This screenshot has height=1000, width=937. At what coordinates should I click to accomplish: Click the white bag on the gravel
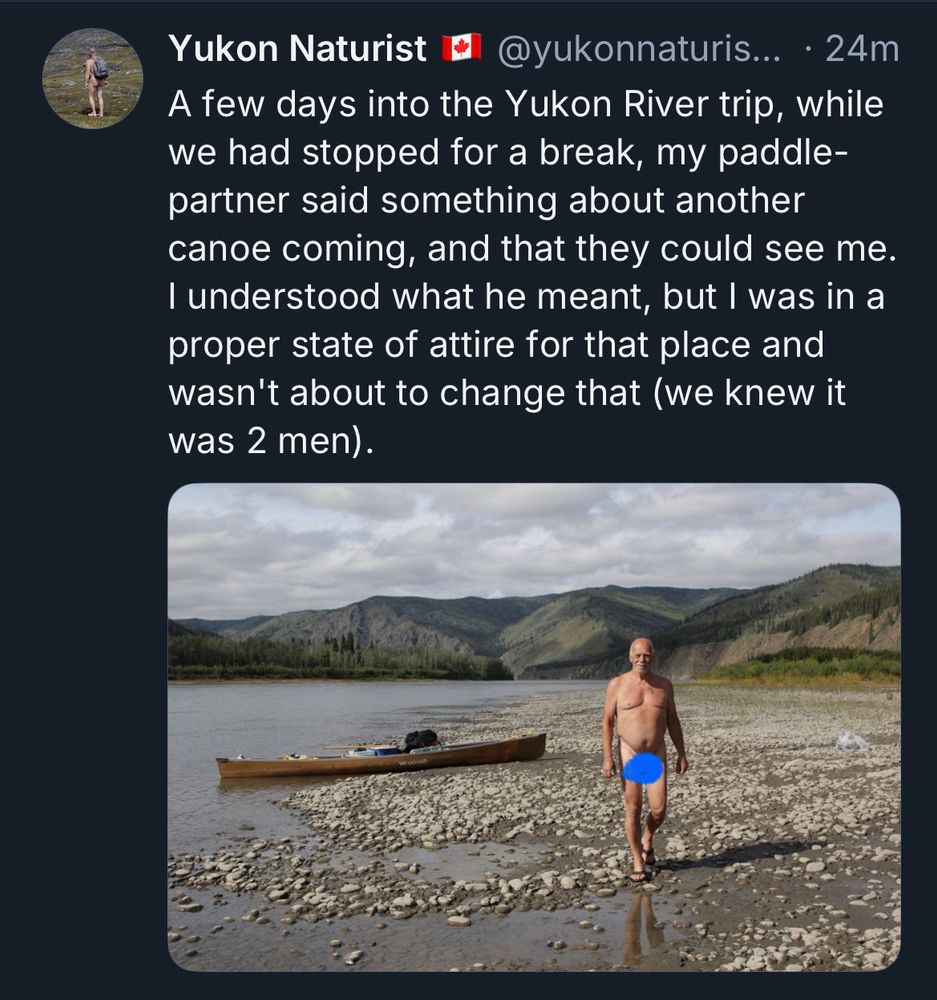[x=852, y=740]
